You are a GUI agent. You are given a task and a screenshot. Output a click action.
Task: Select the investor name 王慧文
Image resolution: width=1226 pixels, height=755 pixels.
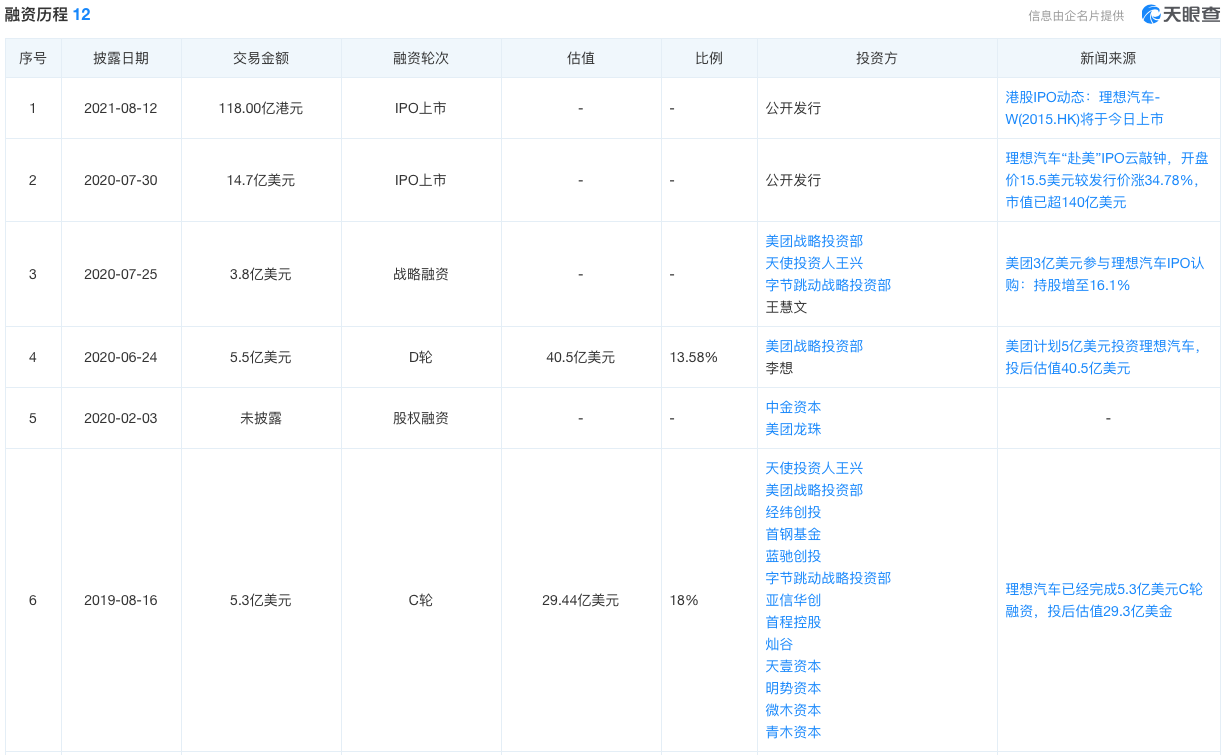[786, 307]
